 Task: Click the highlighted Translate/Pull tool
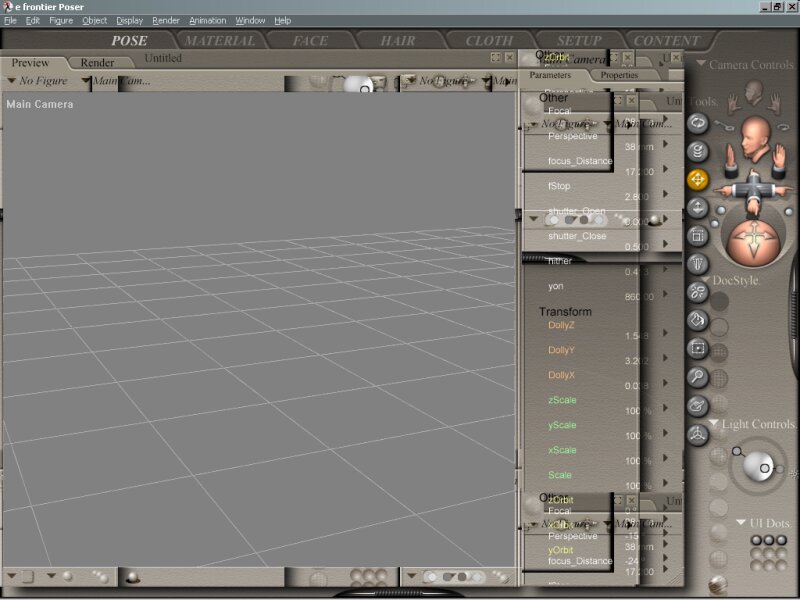698,180
